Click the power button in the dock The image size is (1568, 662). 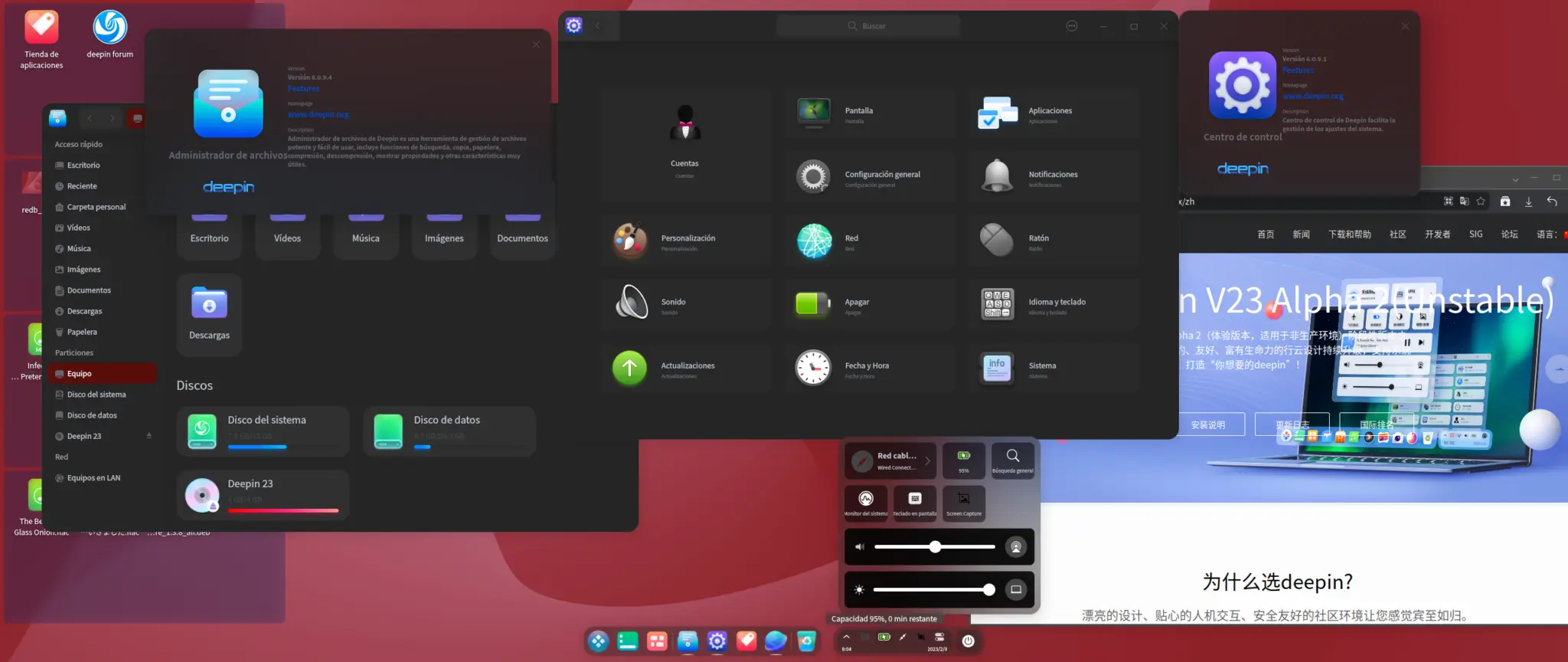[x=969, y=641]
